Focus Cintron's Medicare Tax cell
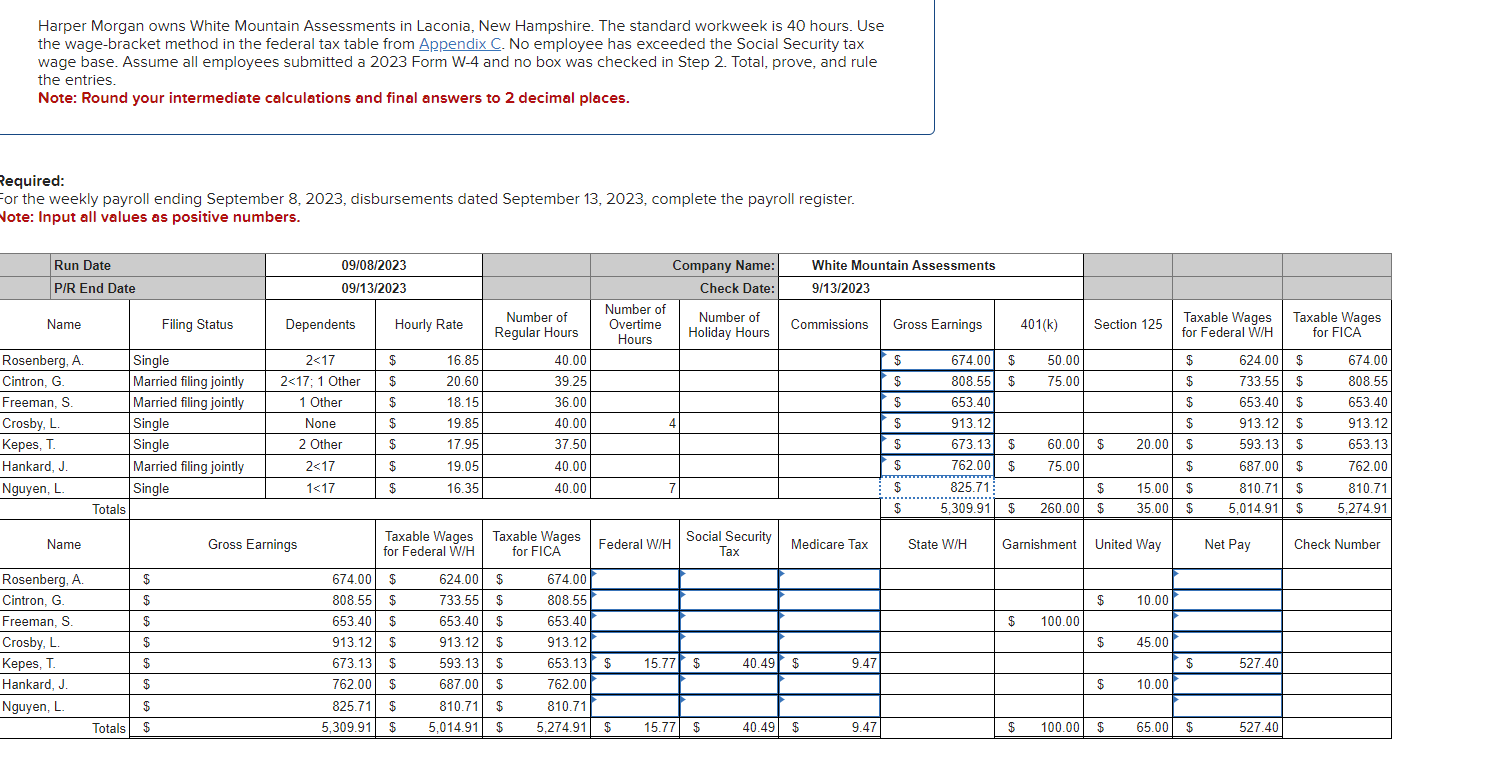 [830, 600]
